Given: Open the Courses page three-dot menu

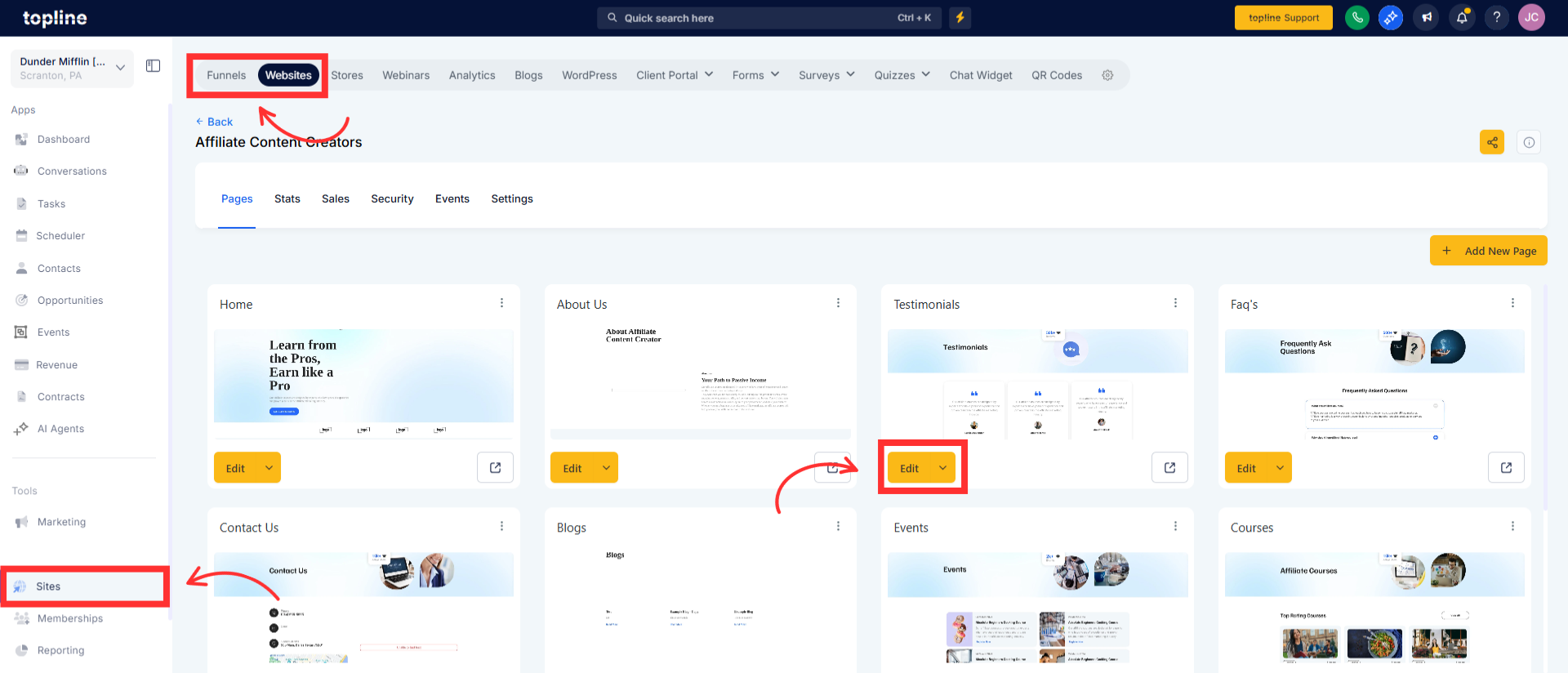Looking at the screenshot, I should coord(1512,527).
